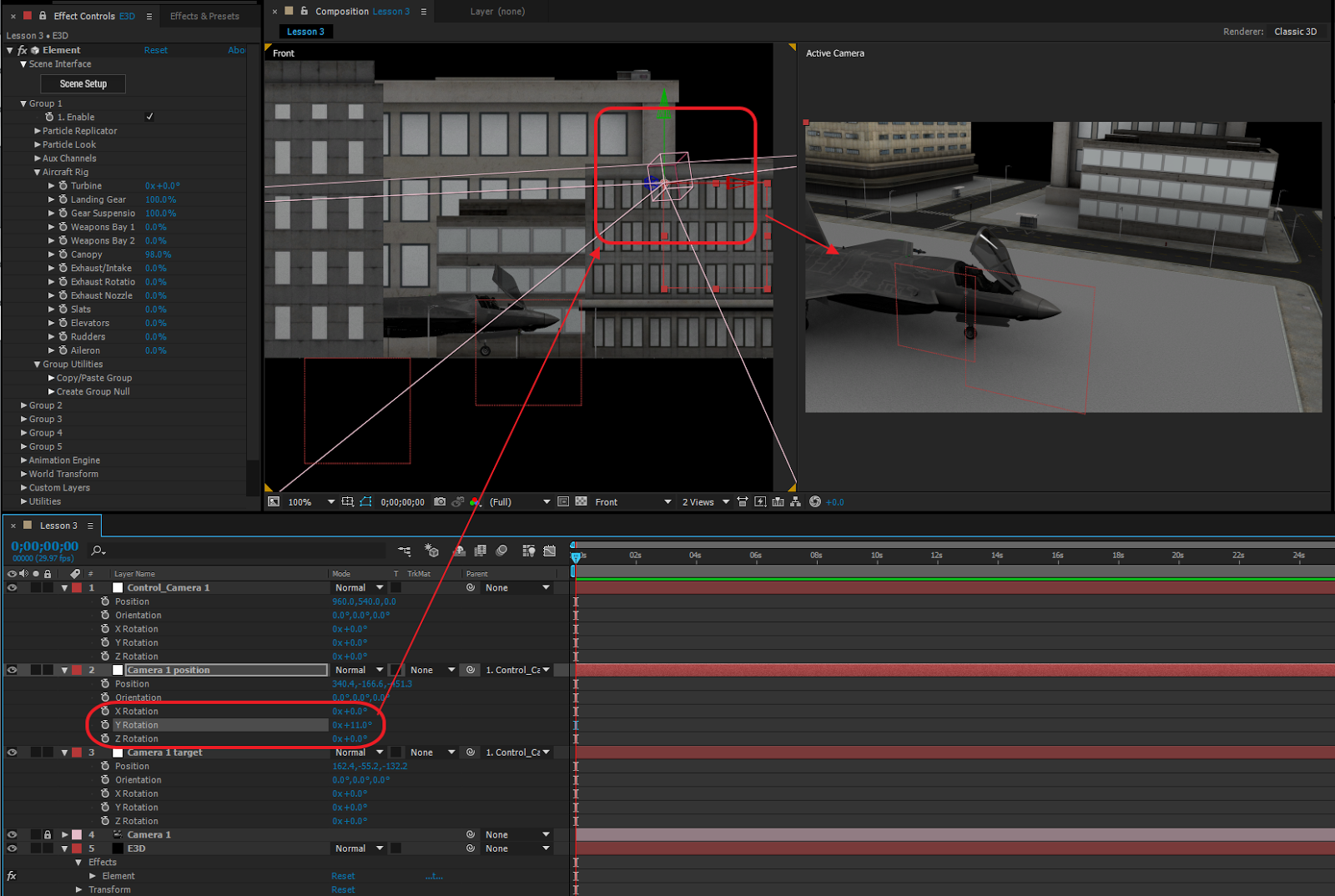
Task: Click the Scene Setup button
Action: tap(83, 83)
